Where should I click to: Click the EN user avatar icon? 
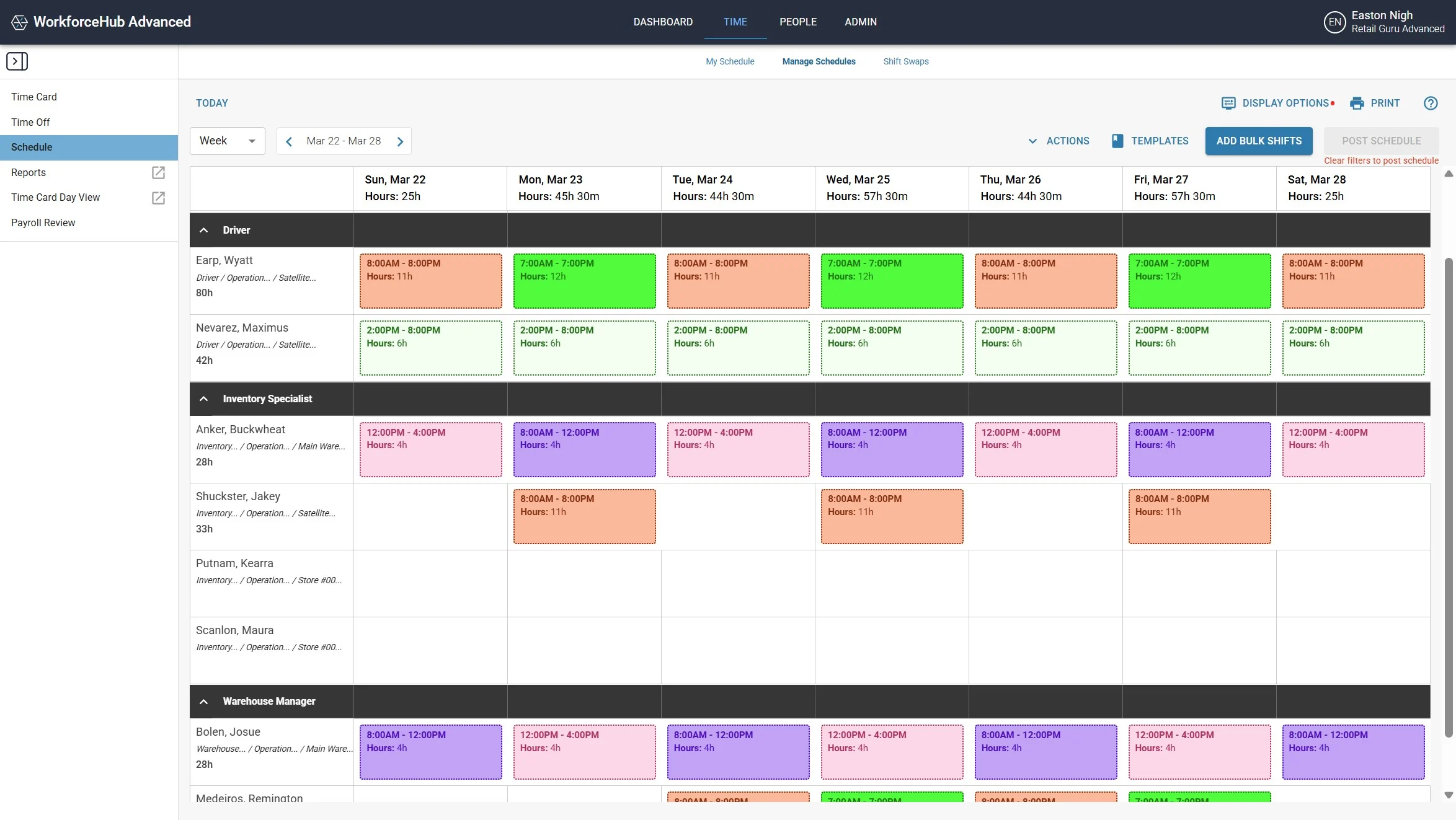pos(1334,22)
